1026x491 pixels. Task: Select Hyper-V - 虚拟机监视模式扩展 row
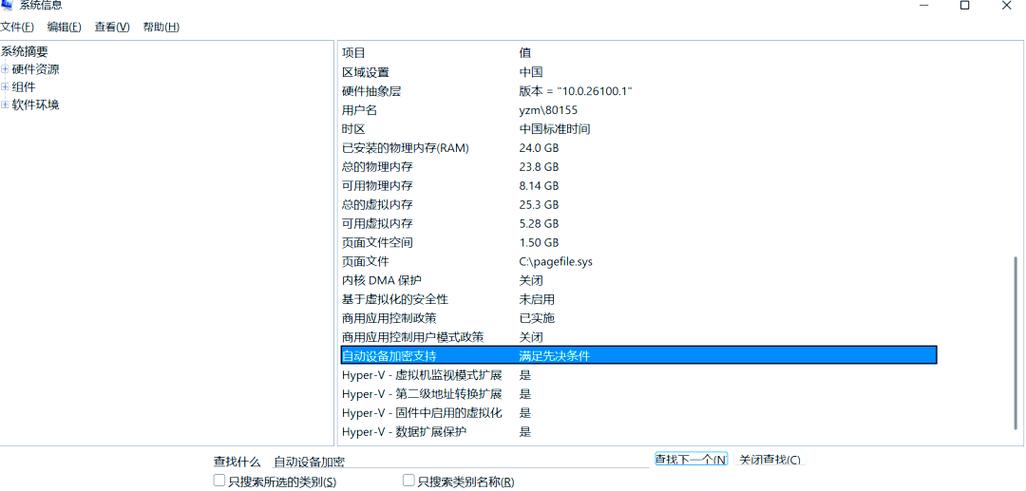click(x=639, y=375)
